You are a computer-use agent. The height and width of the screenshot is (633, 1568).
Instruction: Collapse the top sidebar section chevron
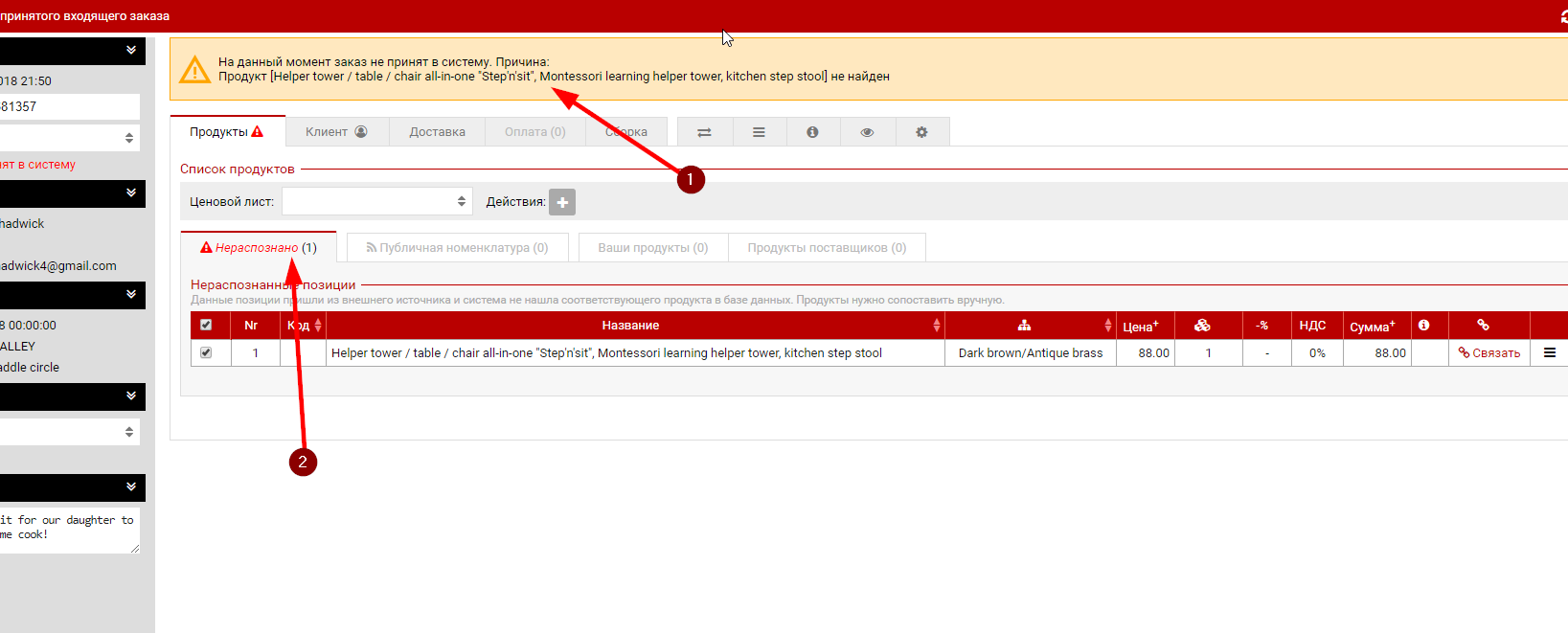click(131, 51)
